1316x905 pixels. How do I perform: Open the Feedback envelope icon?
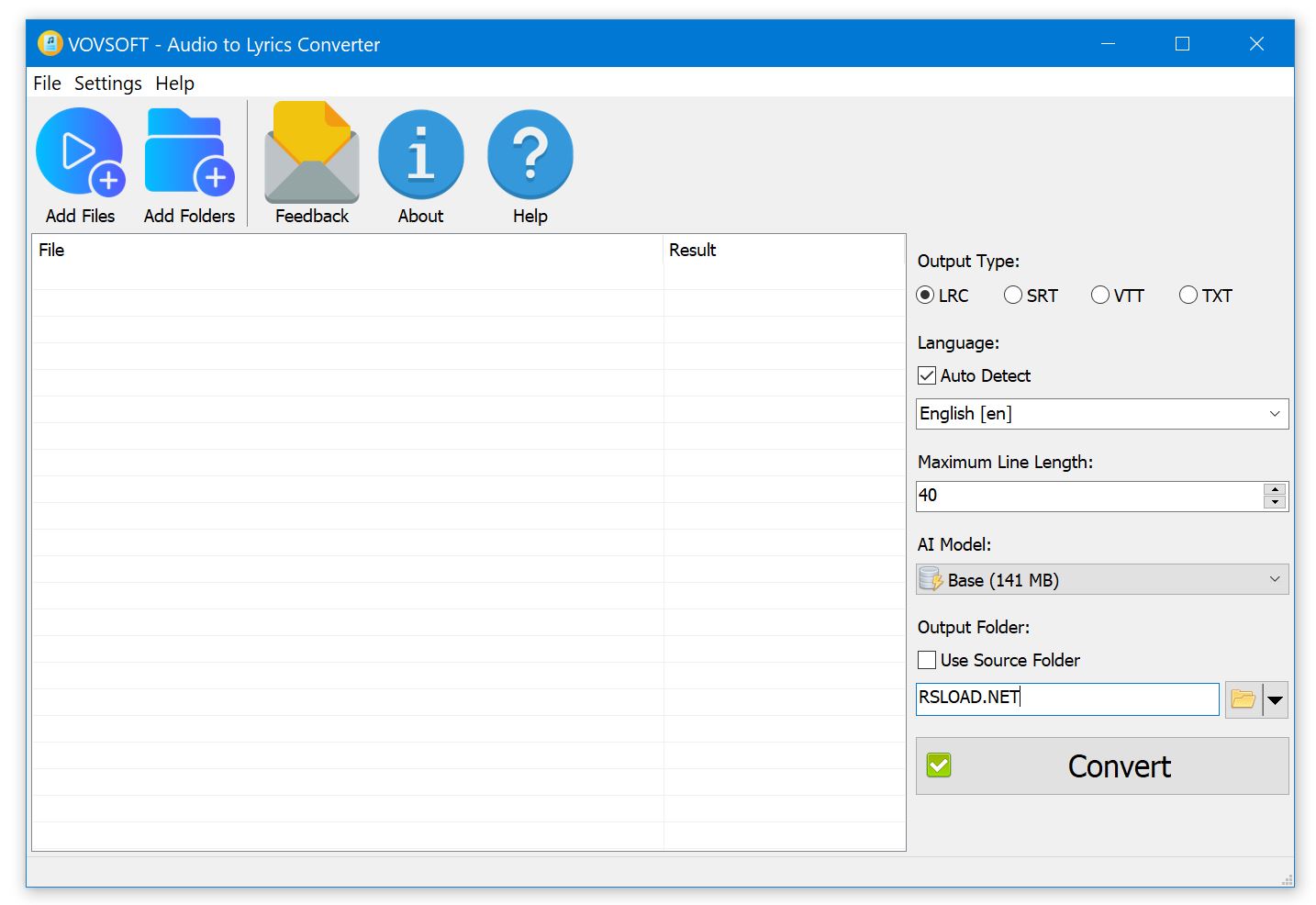[x=312, y=152]
